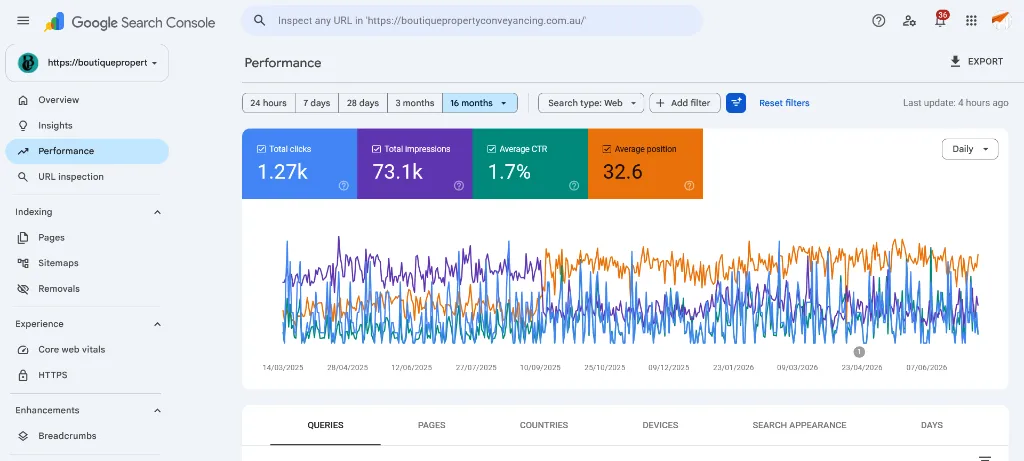Click the URL inspection magnifier icon
Viewport: 1024px width, 461px height.
click(x=23, y=177)
